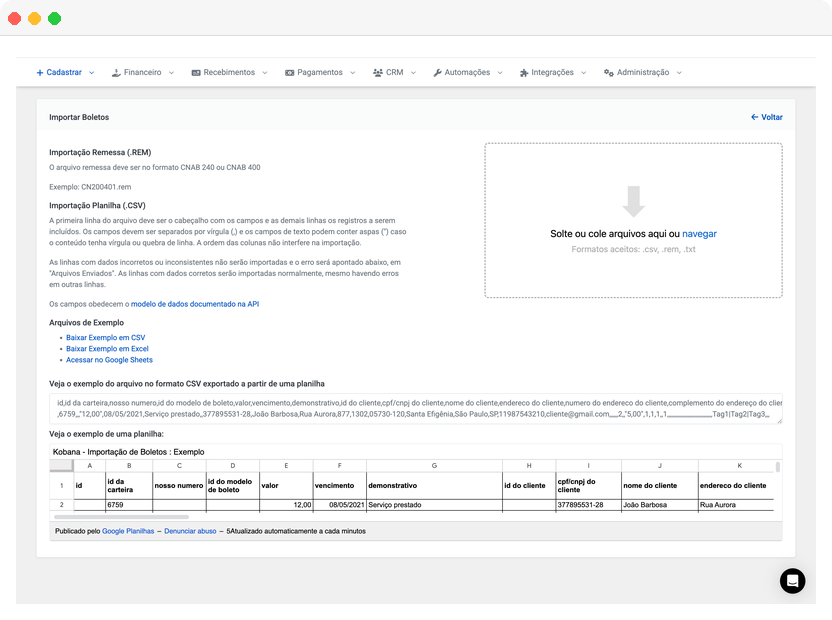832x620 pixels.
Task: Download the example via Baixar Exemplo em CSV
Action: (105, 338)
